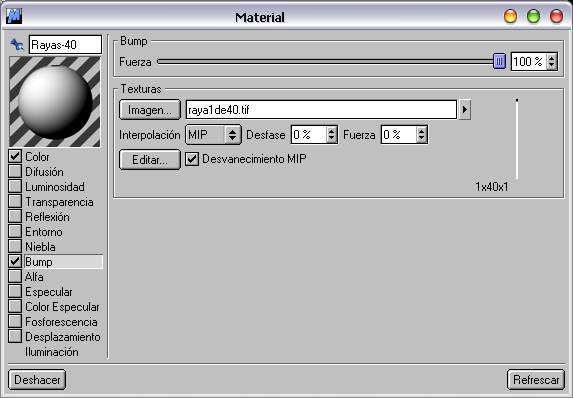Image resolution: width=573 pixels, height=398 pixels.
Task: Select the Entorno channel label
Action: [44, 232]
